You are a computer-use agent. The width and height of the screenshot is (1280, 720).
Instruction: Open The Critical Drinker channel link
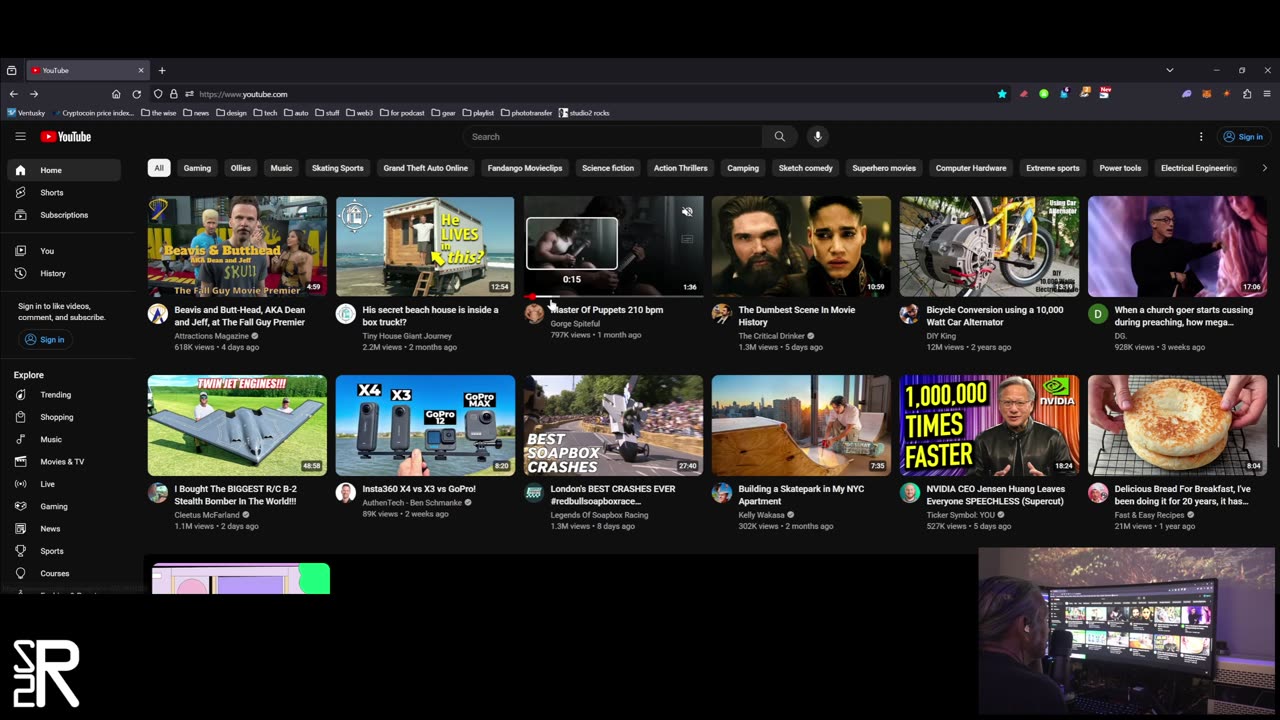pos(771,336)
